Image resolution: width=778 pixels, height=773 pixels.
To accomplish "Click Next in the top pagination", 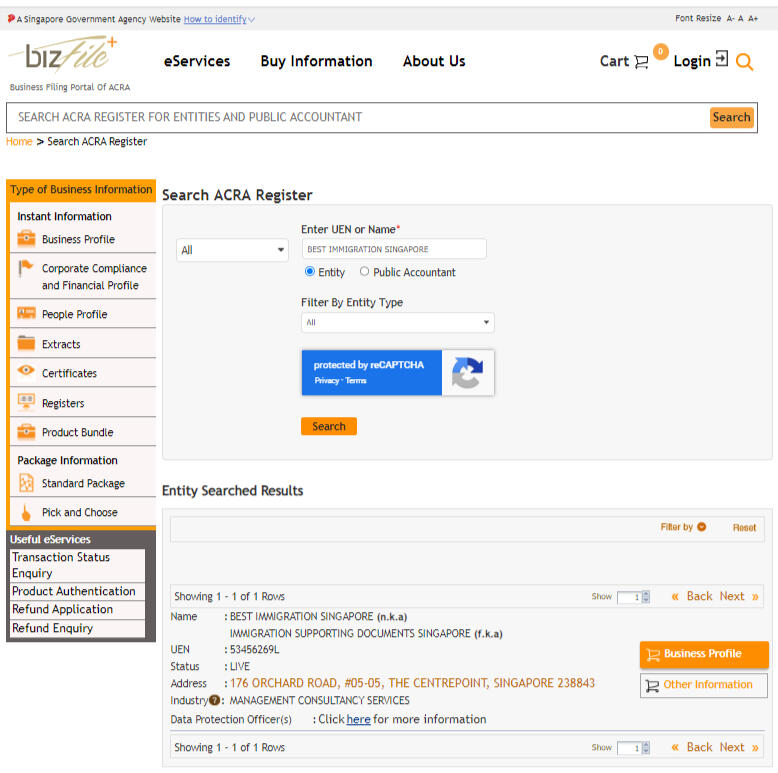I will coord(732,596).
